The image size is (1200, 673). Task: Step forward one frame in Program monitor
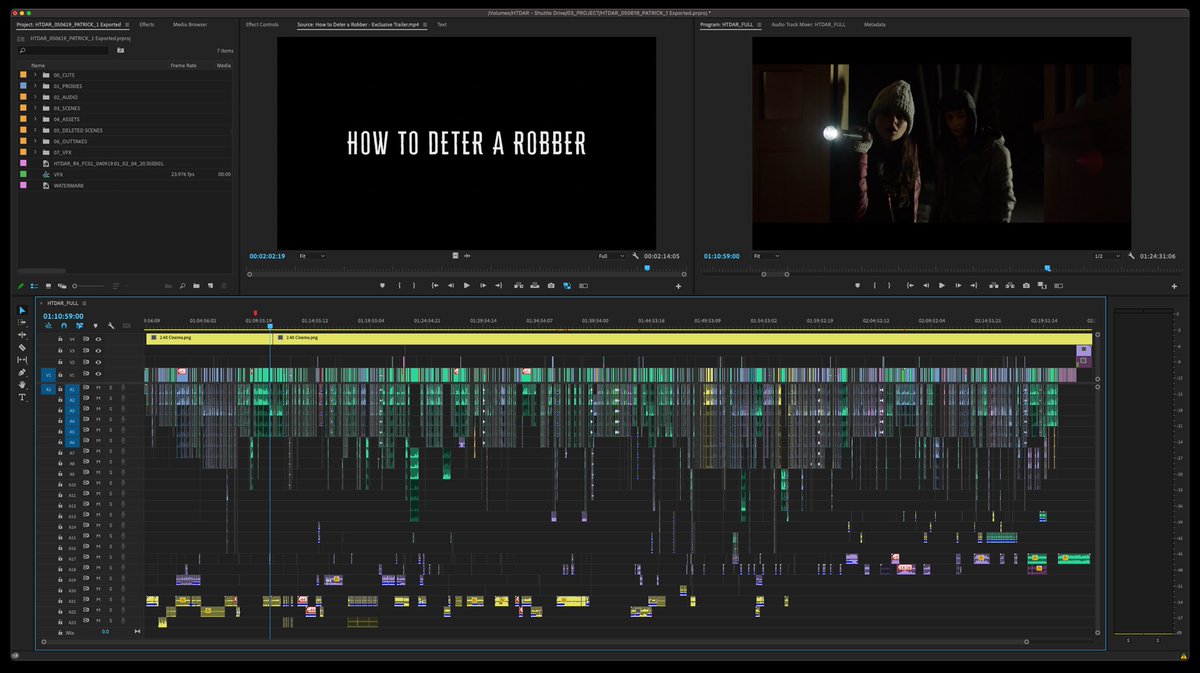[x=958, y=285]
